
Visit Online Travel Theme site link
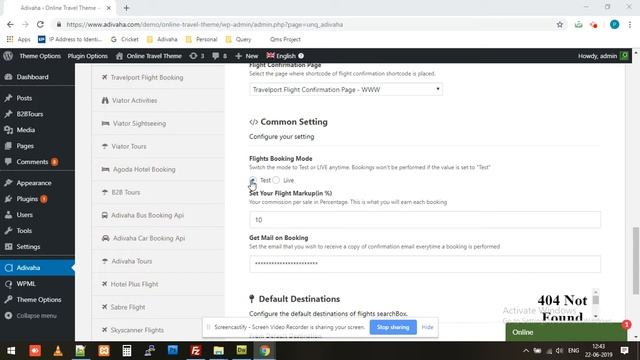[x=149, y=56]
